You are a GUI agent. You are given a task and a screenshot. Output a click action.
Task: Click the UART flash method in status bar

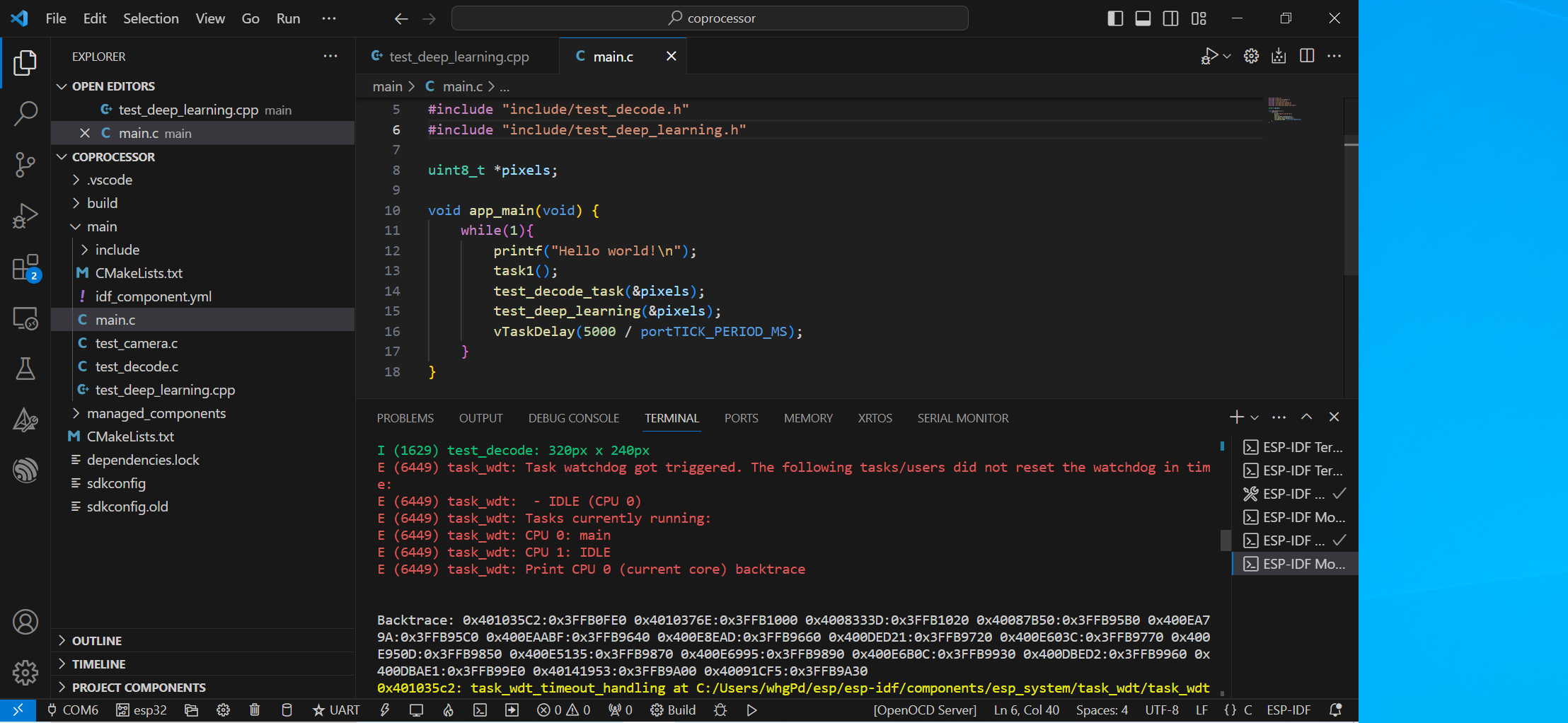(x=336, y=710)
